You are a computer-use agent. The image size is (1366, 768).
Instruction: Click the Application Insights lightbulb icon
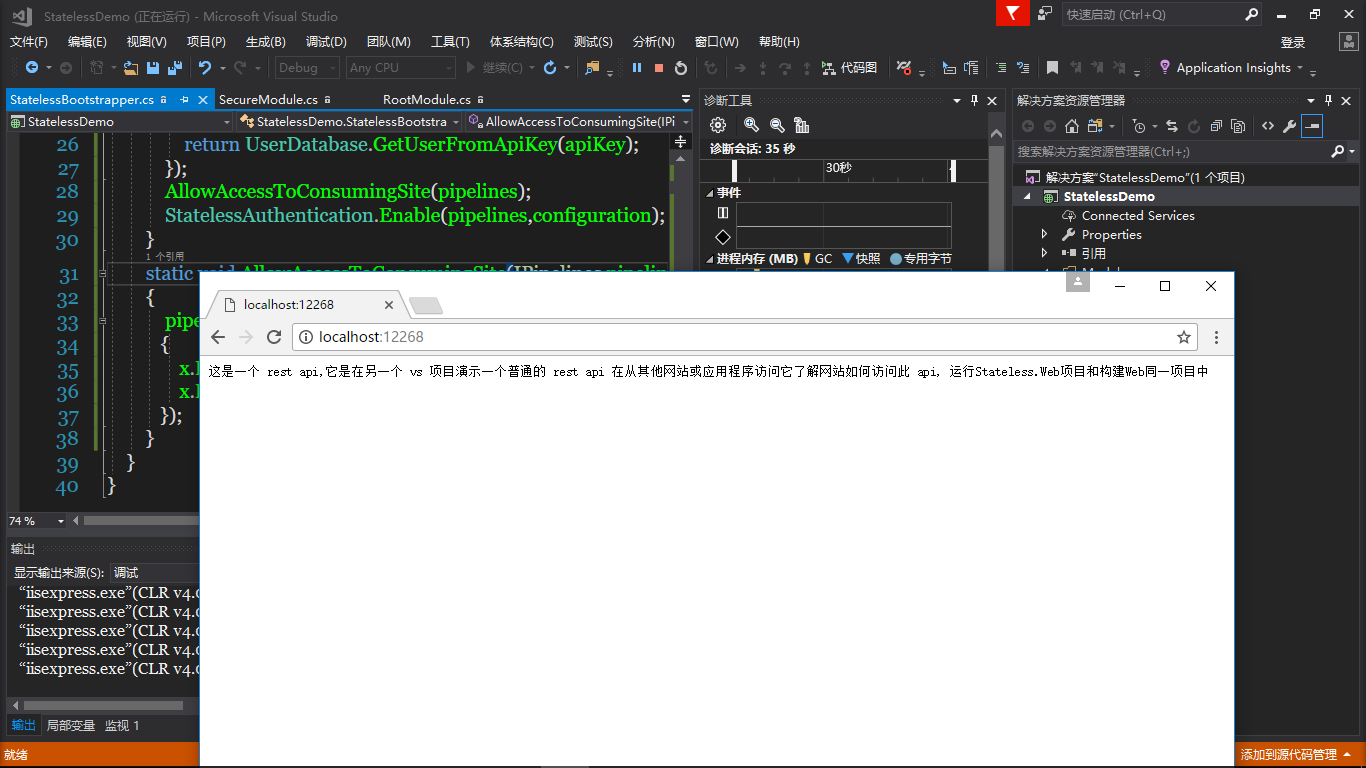click(x=1165, y=67)
